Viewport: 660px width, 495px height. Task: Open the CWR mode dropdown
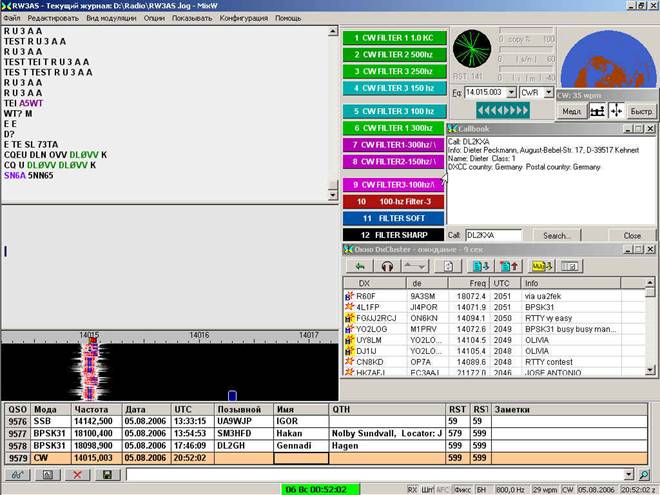[548, 93]
